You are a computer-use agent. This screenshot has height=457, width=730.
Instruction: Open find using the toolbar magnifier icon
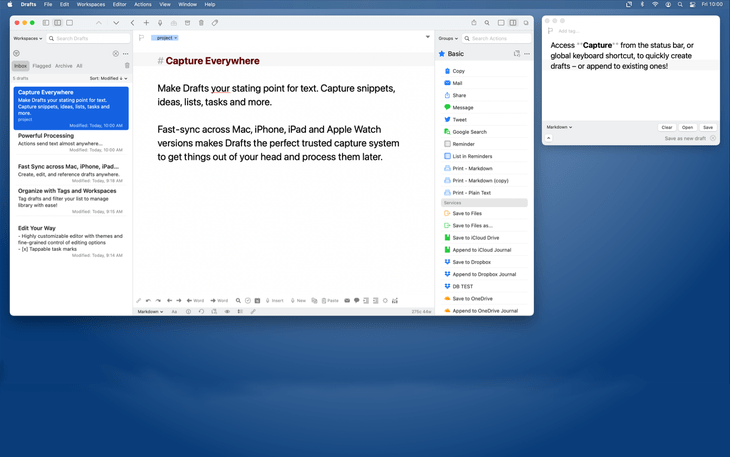click(x=487, y=23)
